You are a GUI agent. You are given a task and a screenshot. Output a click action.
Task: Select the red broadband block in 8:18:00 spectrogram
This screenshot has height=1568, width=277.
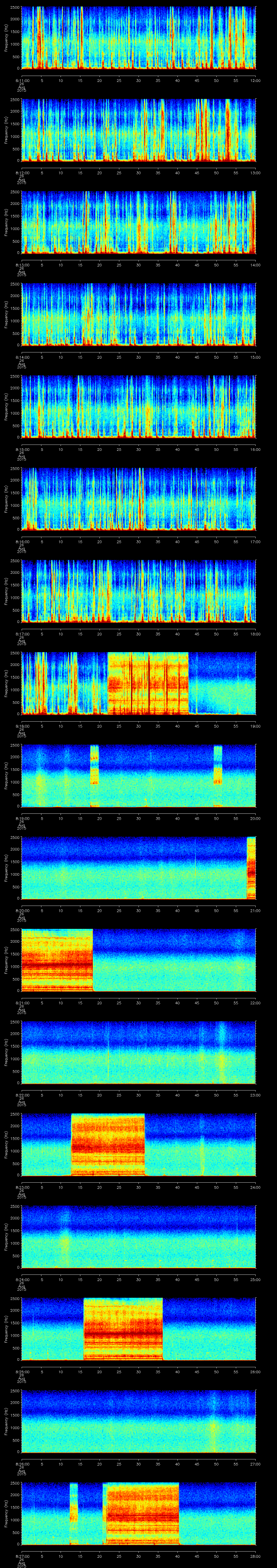point(147,682)
